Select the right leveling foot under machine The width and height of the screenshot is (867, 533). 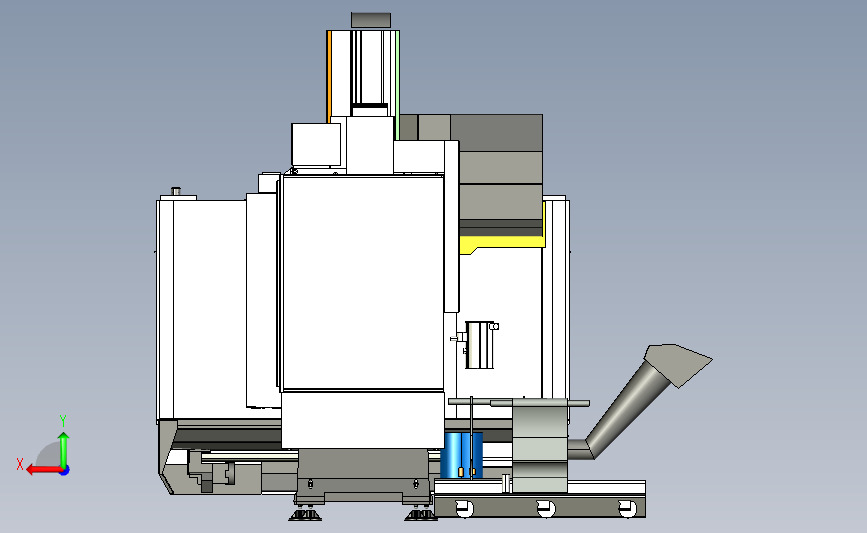tap(421, 515)
